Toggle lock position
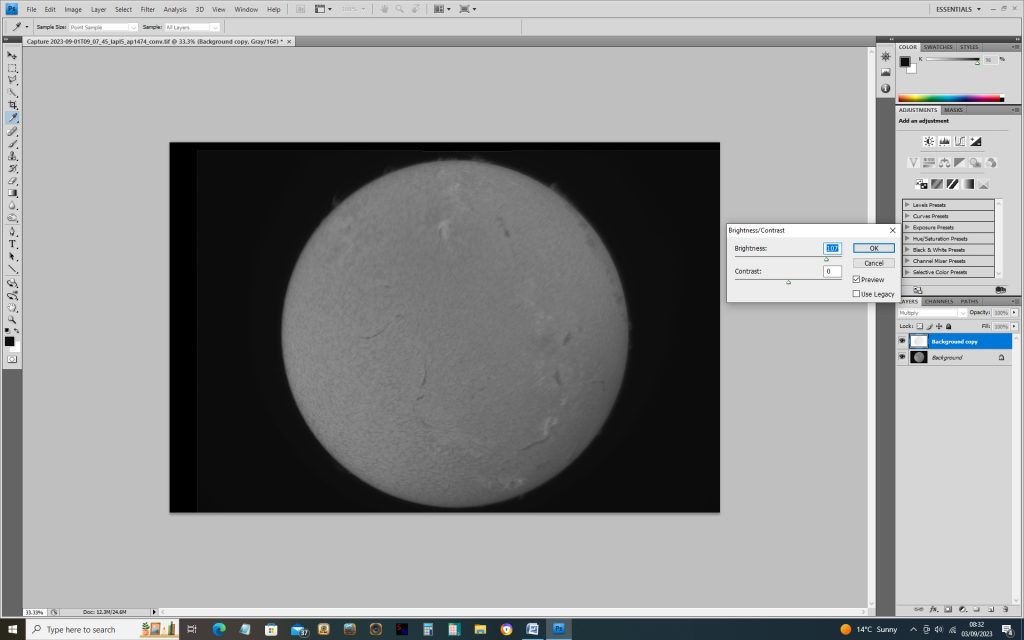 click(x=938, y=326)
